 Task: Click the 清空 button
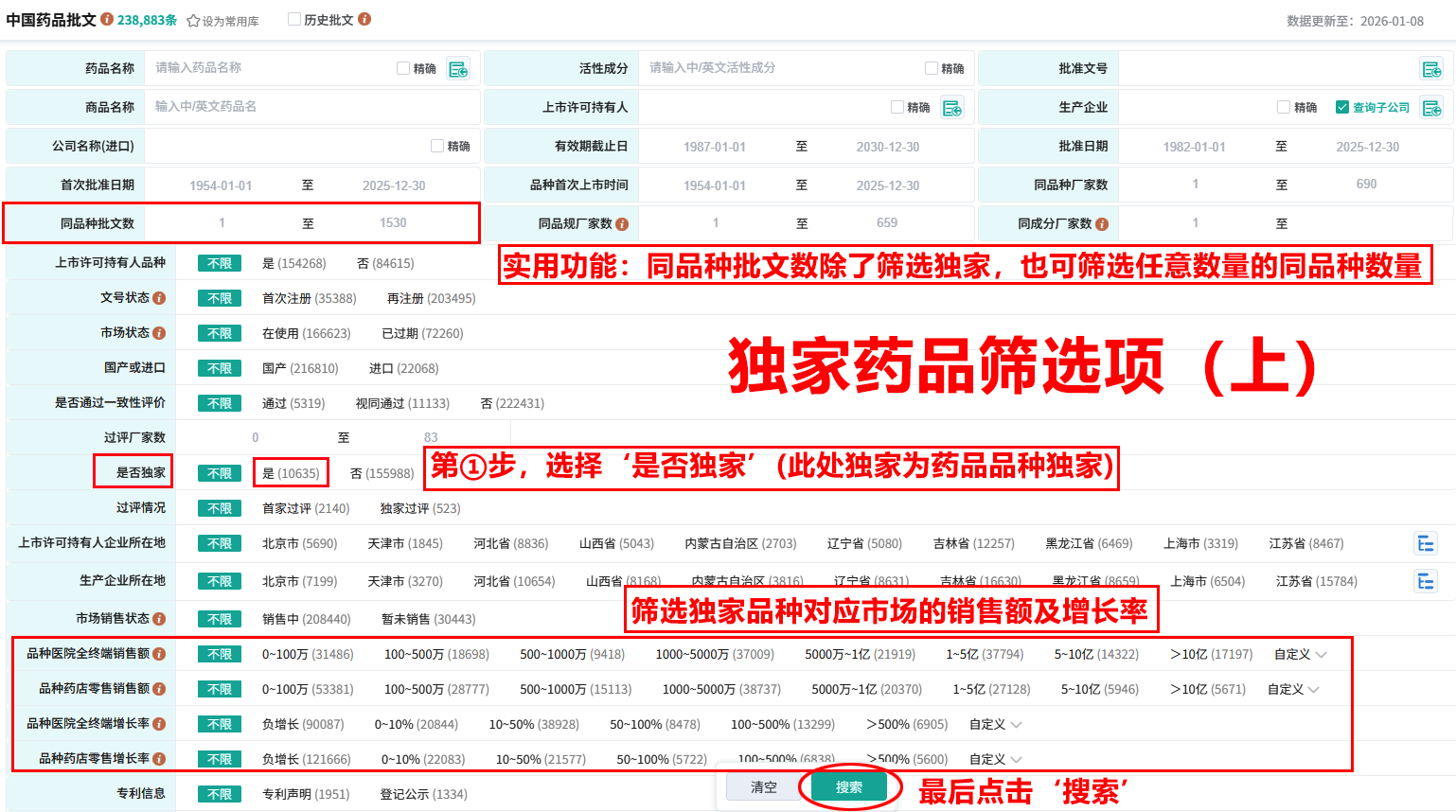[x=763, y=786]
